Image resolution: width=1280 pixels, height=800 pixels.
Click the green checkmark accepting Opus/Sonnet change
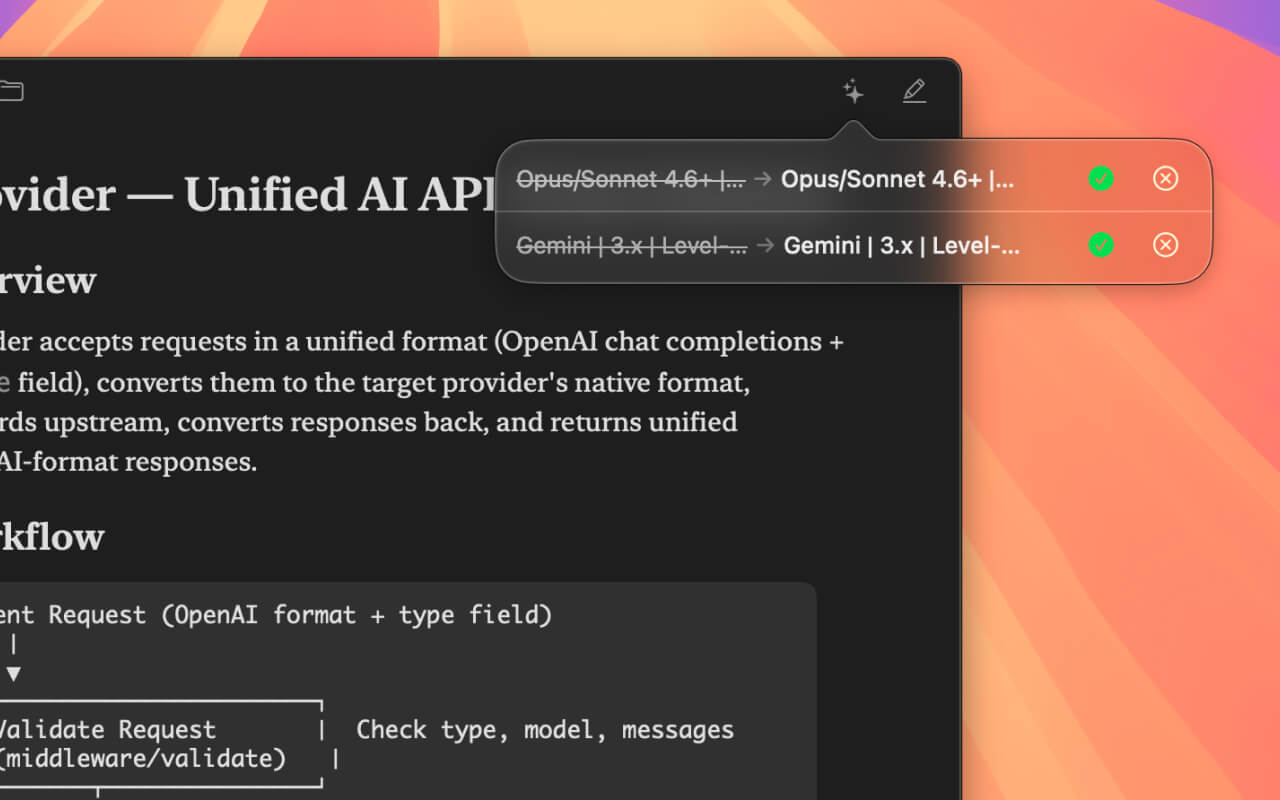[1101, 178]
